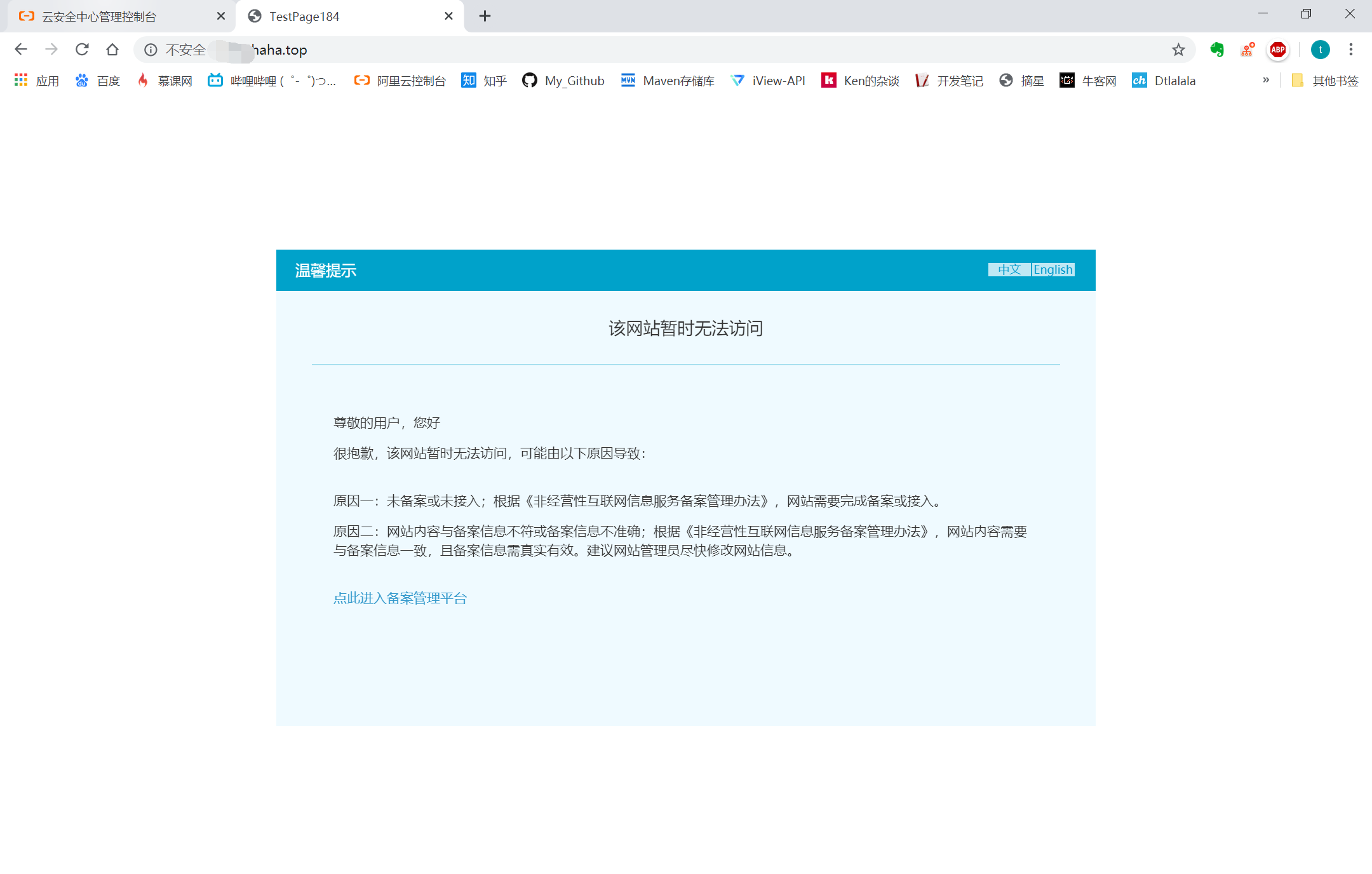1372x874 pixels.
Task: Reload the current page
Action: (x=82, y=49)
